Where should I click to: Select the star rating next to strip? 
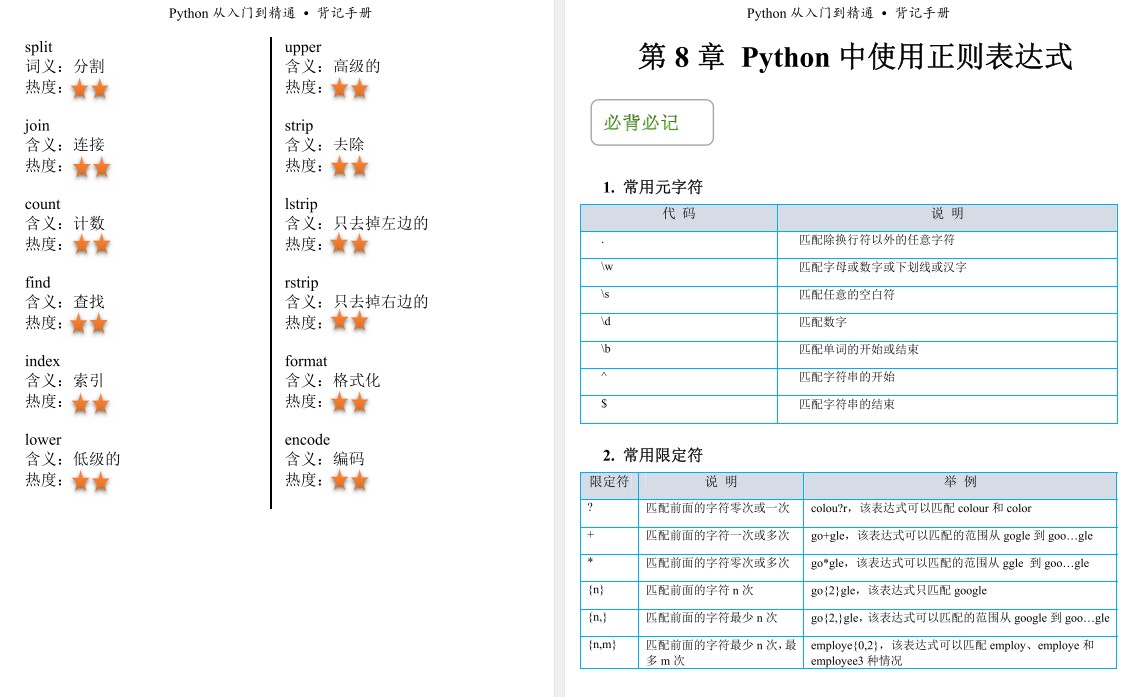pyautogui.click(x=349, y=167)
